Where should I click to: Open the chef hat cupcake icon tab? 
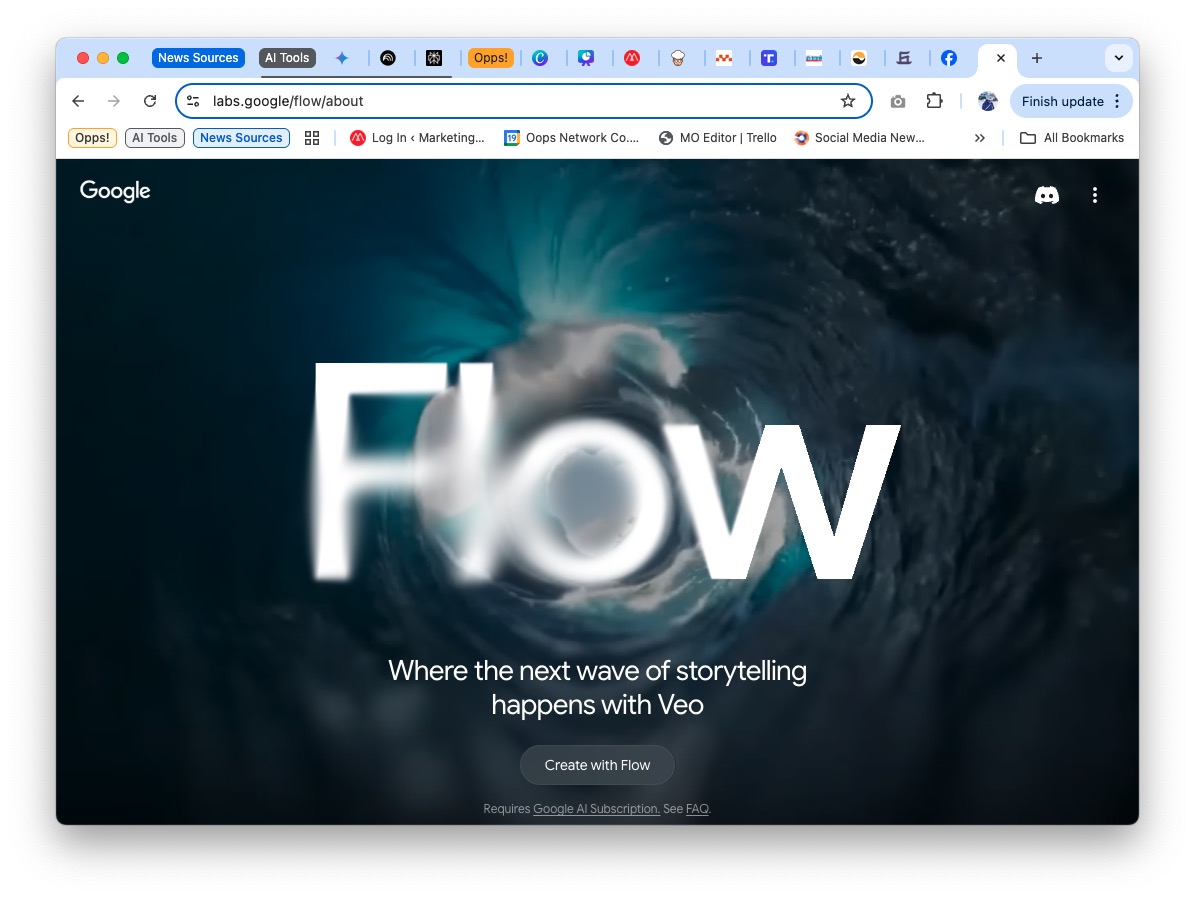tap(678, 58)
